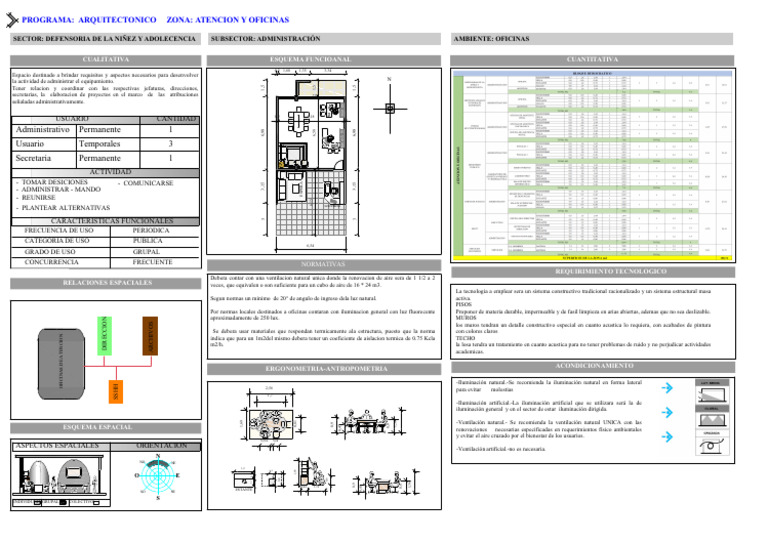Click the Secretaria table cell

coord(43,158)
